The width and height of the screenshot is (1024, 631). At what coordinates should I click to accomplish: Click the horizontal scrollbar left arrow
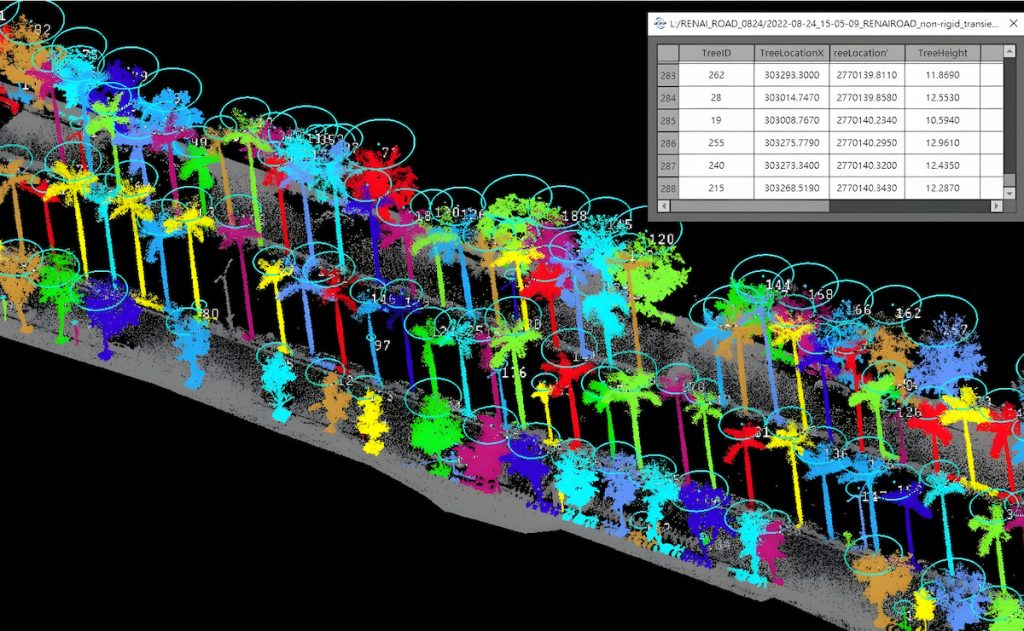(x=662, y=206)
